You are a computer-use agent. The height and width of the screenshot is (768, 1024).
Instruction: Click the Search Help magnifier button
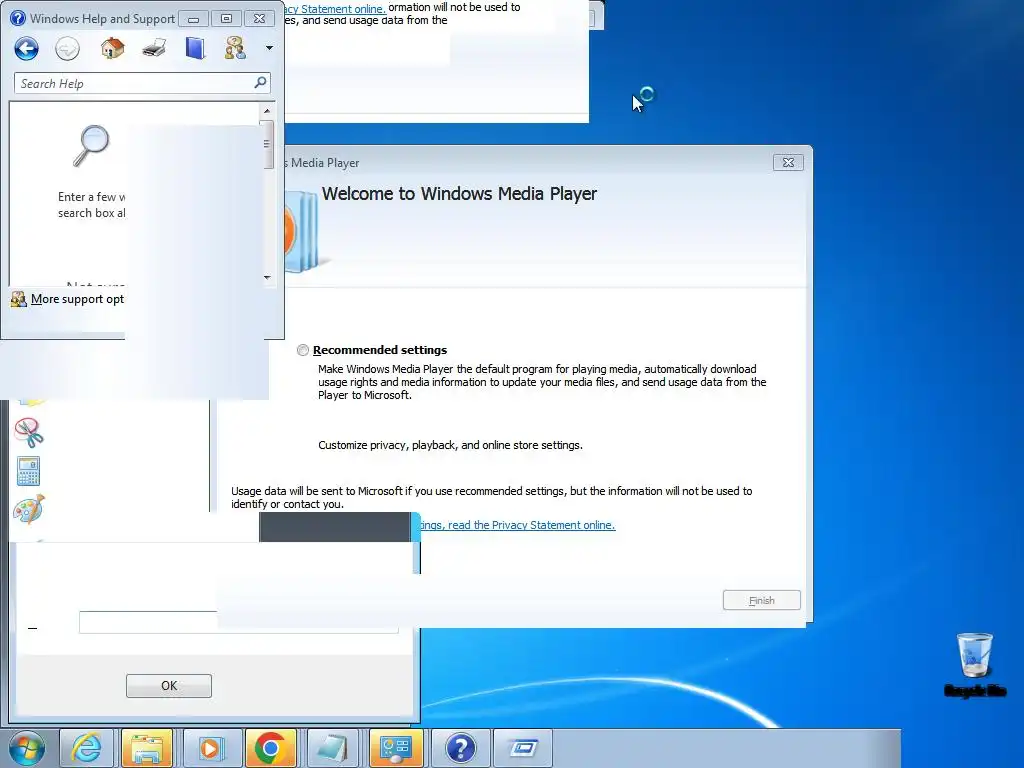(260, 82)
